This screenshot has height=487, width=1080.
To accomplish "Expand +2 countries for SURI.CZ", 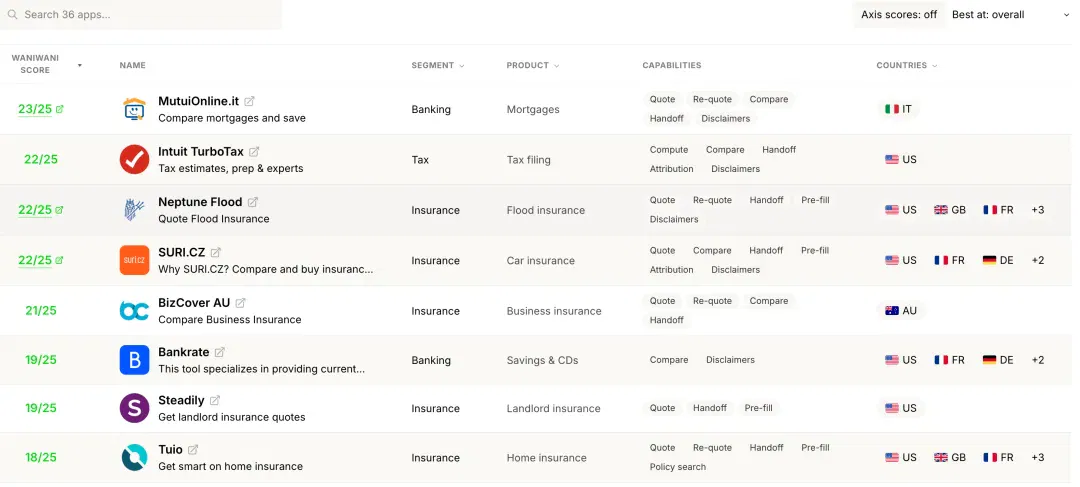I will tap(1037, 260).
